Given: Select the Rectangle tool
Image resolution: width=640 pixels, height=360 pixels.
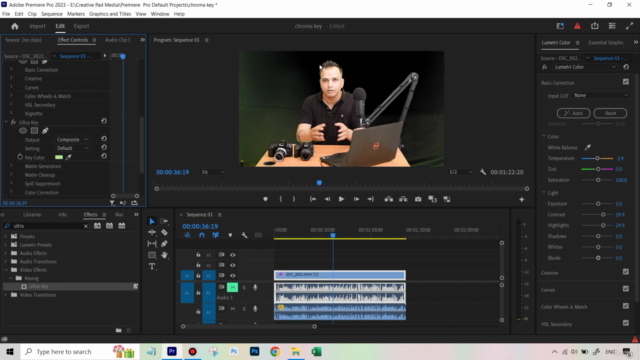Looking at the screenshot, I should click(152, 255).
